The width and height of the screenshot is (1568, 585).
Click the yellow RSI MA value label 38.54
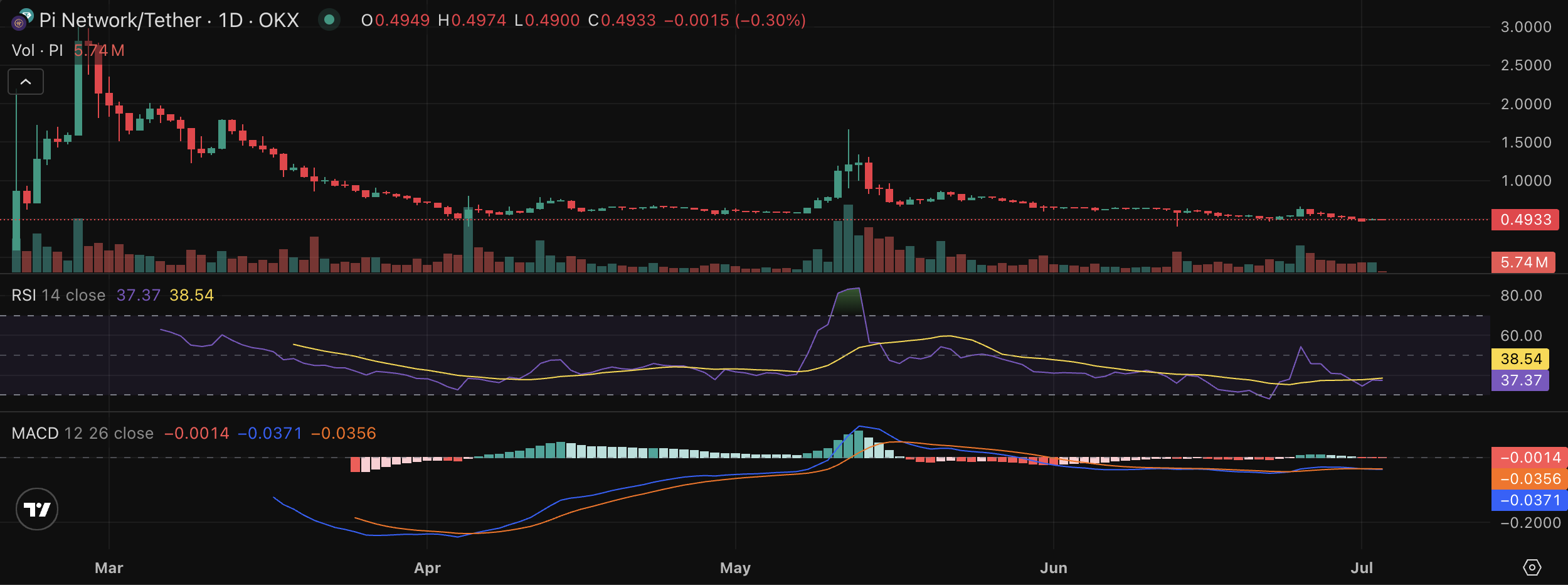click(x=1520, y=359)
